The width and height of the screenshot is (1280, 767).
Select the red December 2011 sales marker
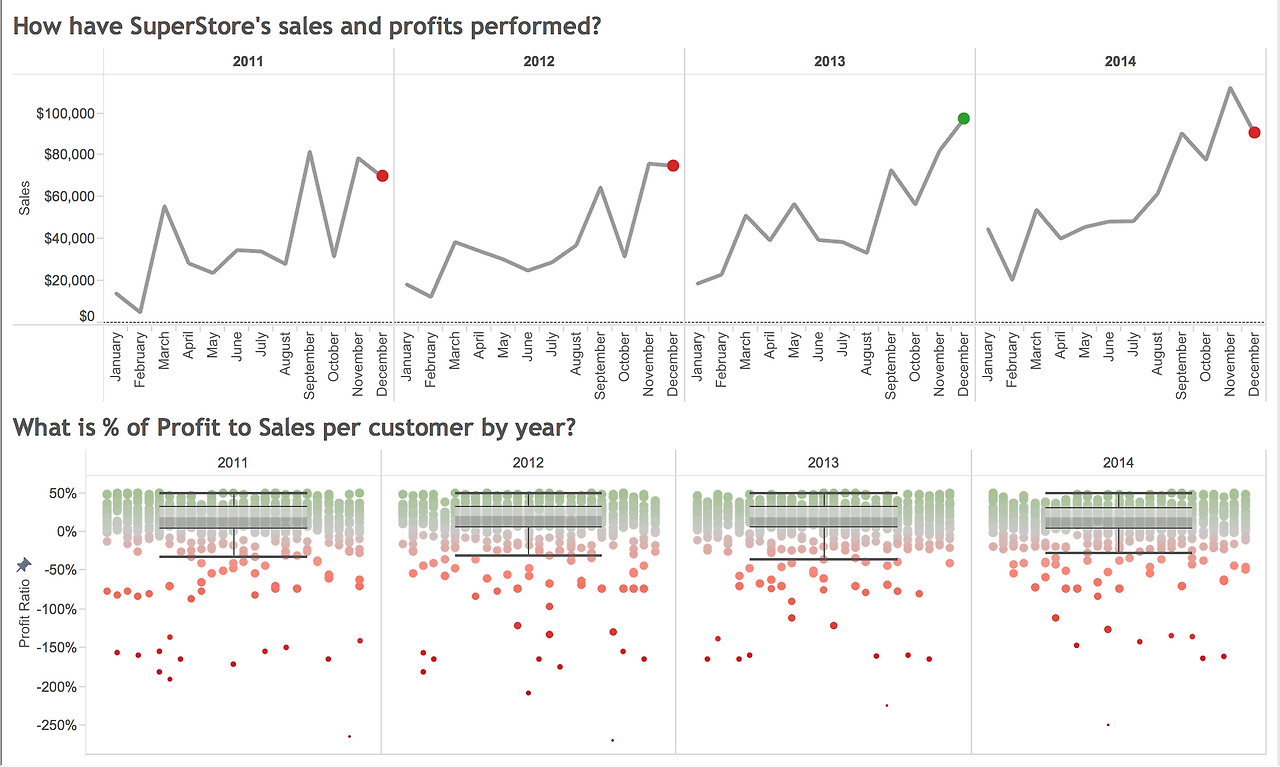382,176
